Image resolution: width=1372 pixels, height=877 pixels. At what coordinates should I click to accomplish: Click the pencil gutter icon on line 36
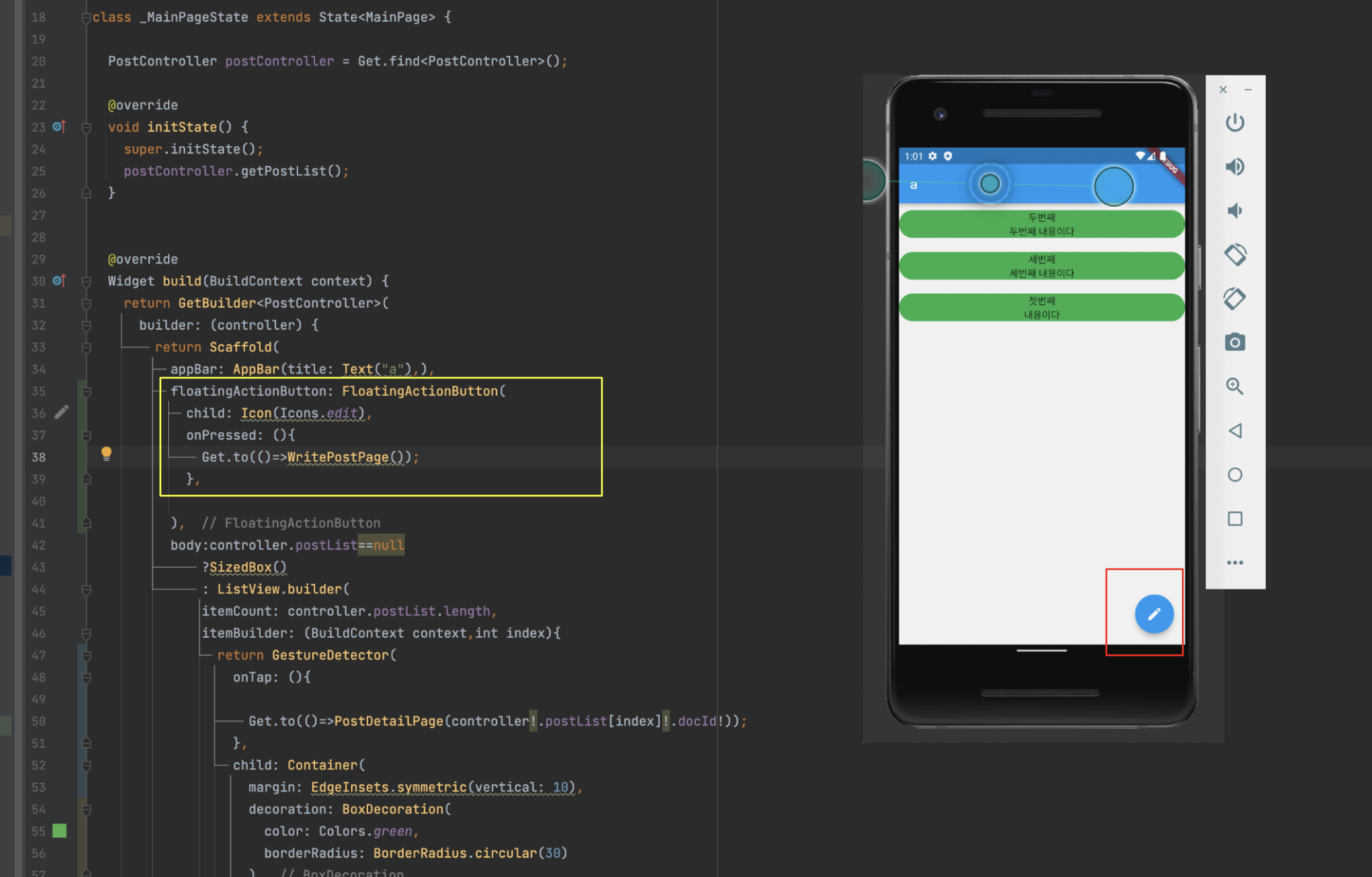tap(61, 412)
